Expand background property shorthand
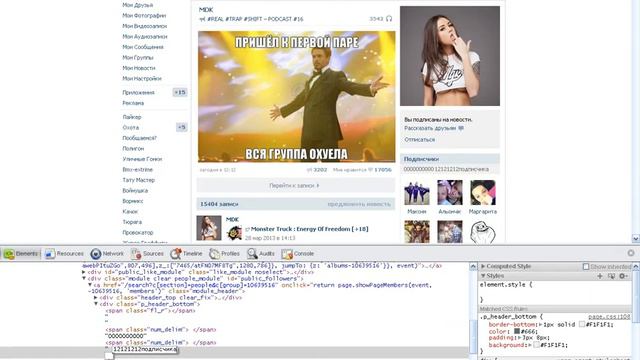The height and width of the screenshot is (360, 640). click(530, 345)
